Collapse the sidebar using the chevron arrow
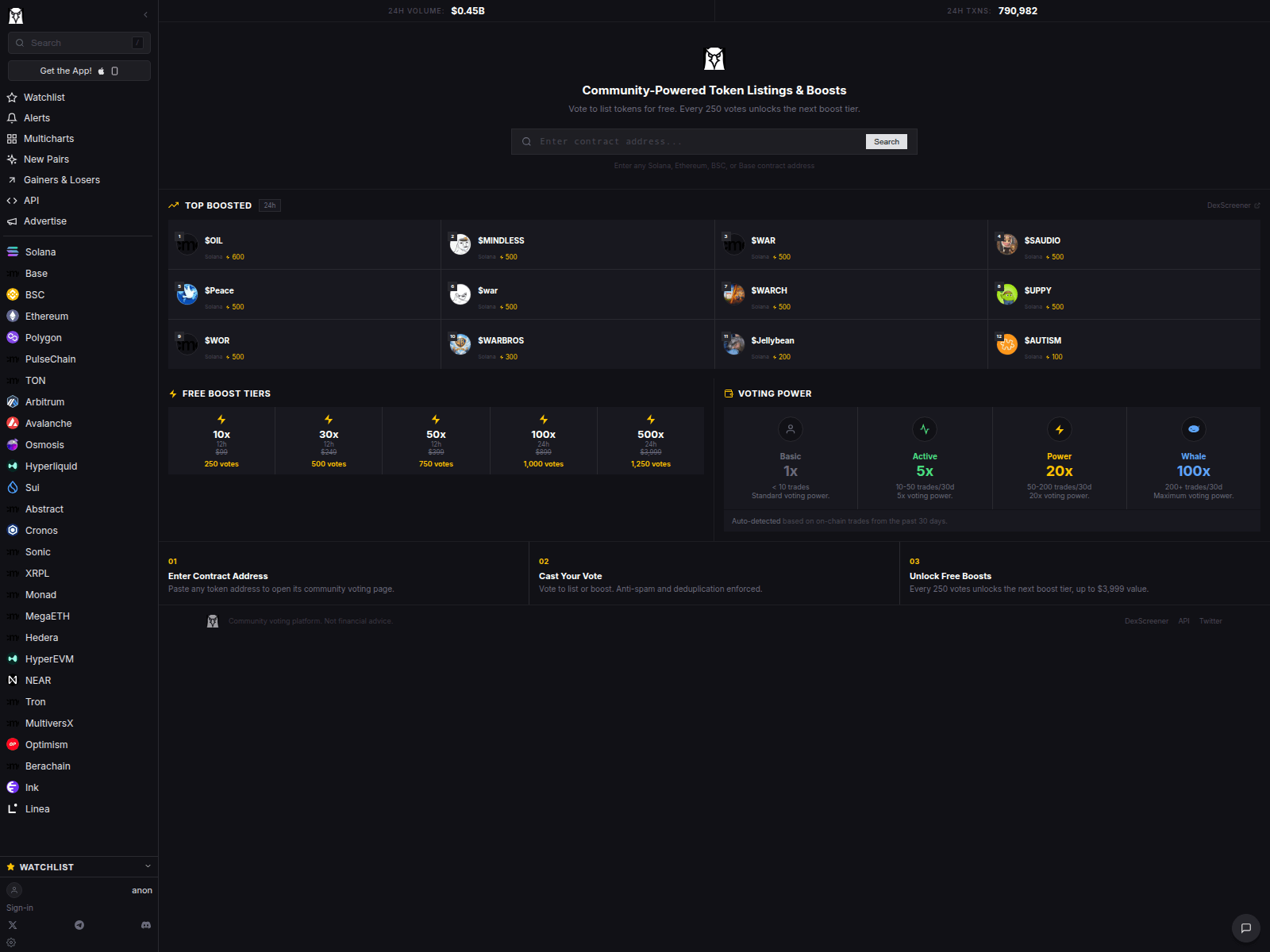The image size is (1270, 952). point(145,13)
